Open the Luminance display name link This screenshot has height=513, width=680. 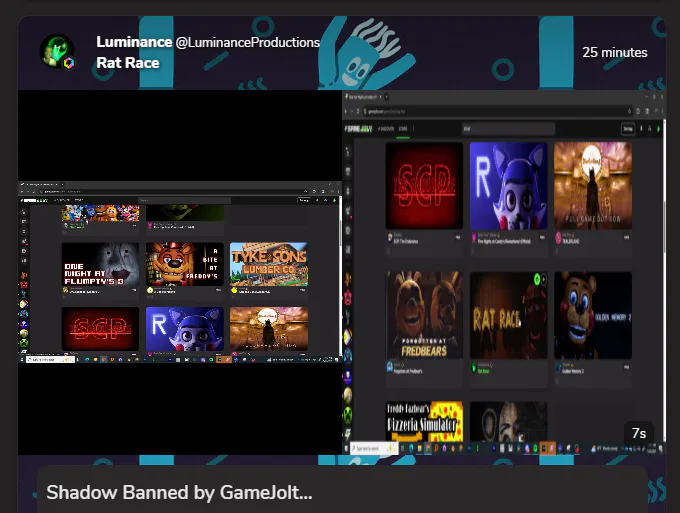[x=134, y=42]
